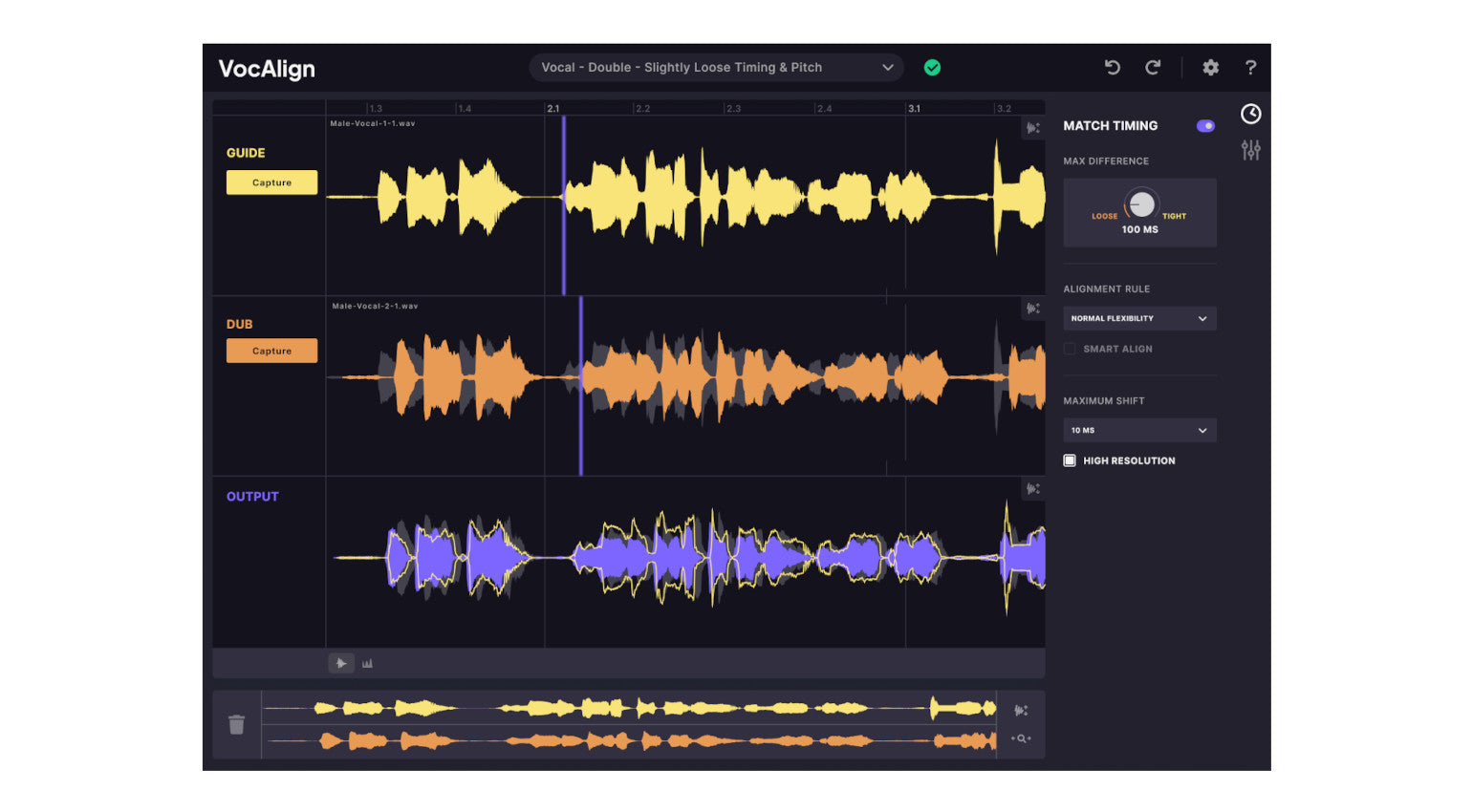Expand the Maximum Shift dropdown
This screenshot has width=1472, height=812.
[1139, 430]
